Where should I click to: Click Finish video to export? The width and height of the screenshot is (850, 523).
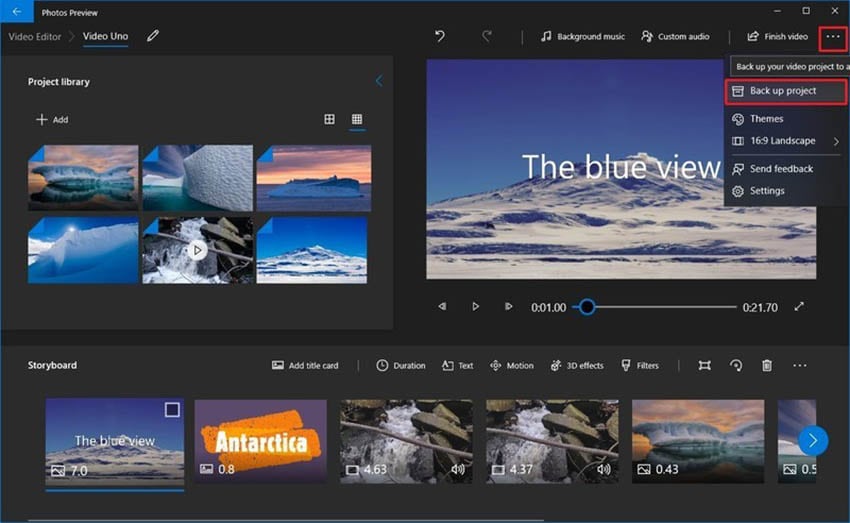[x=777, y=36]
